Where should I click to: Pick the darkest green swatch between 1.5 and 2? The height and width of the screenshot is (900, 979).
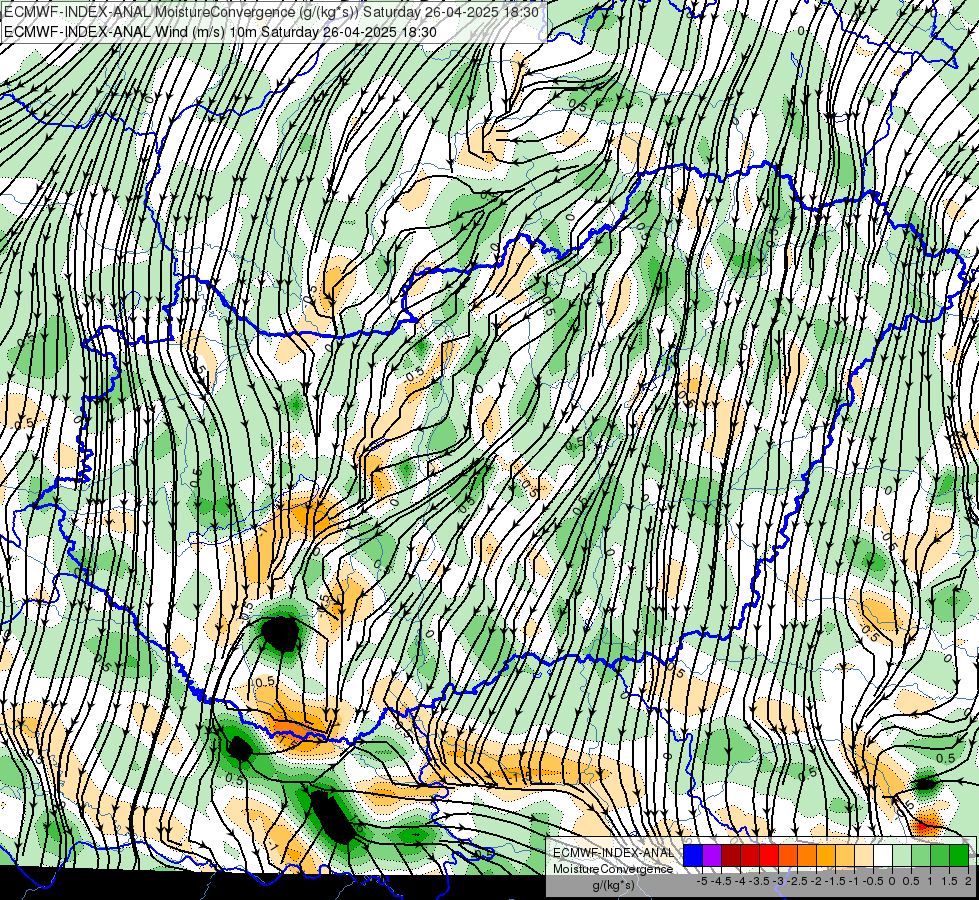tap(959, 855)
